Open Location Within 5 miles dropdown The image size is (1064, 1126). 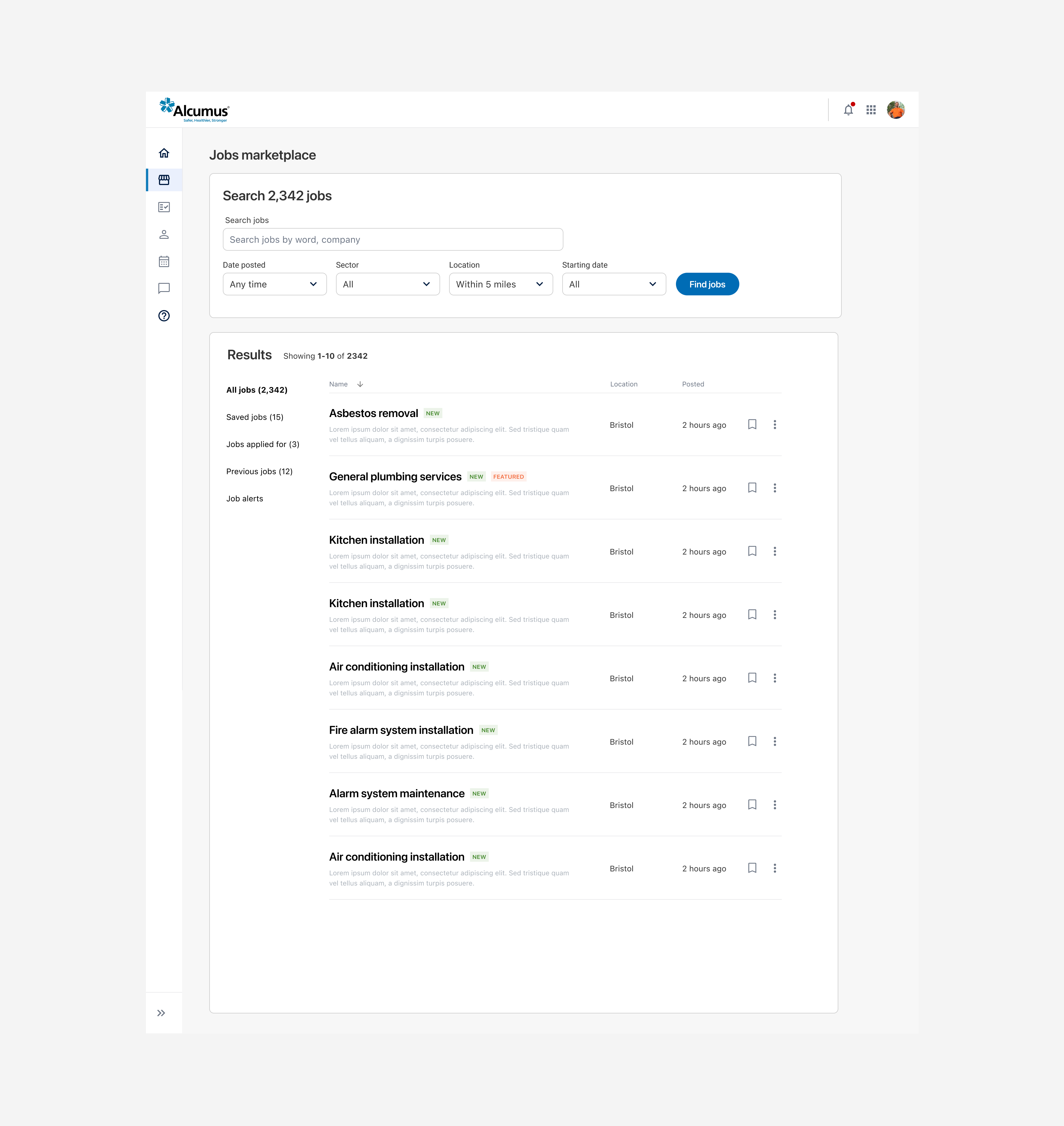coord(500,284)
